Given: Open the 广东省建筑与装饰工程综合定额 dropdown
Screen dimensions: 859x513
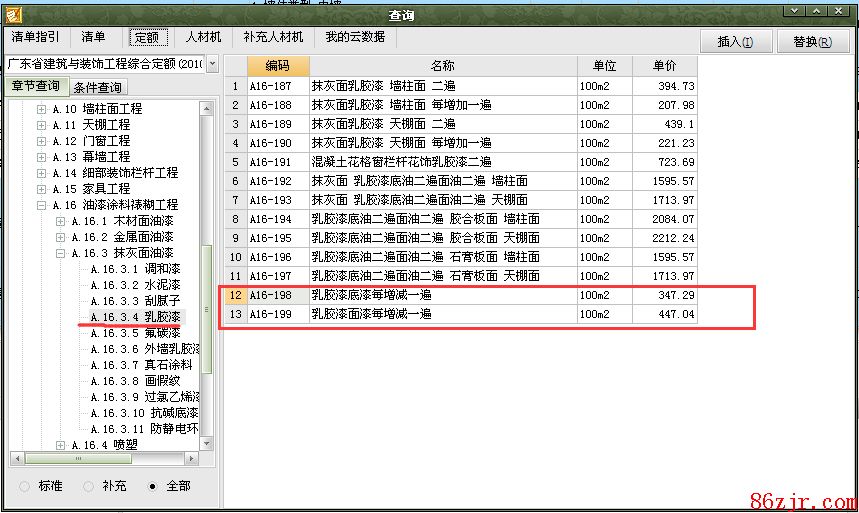Looking at the screenshot, I should (x=210, y=64).
